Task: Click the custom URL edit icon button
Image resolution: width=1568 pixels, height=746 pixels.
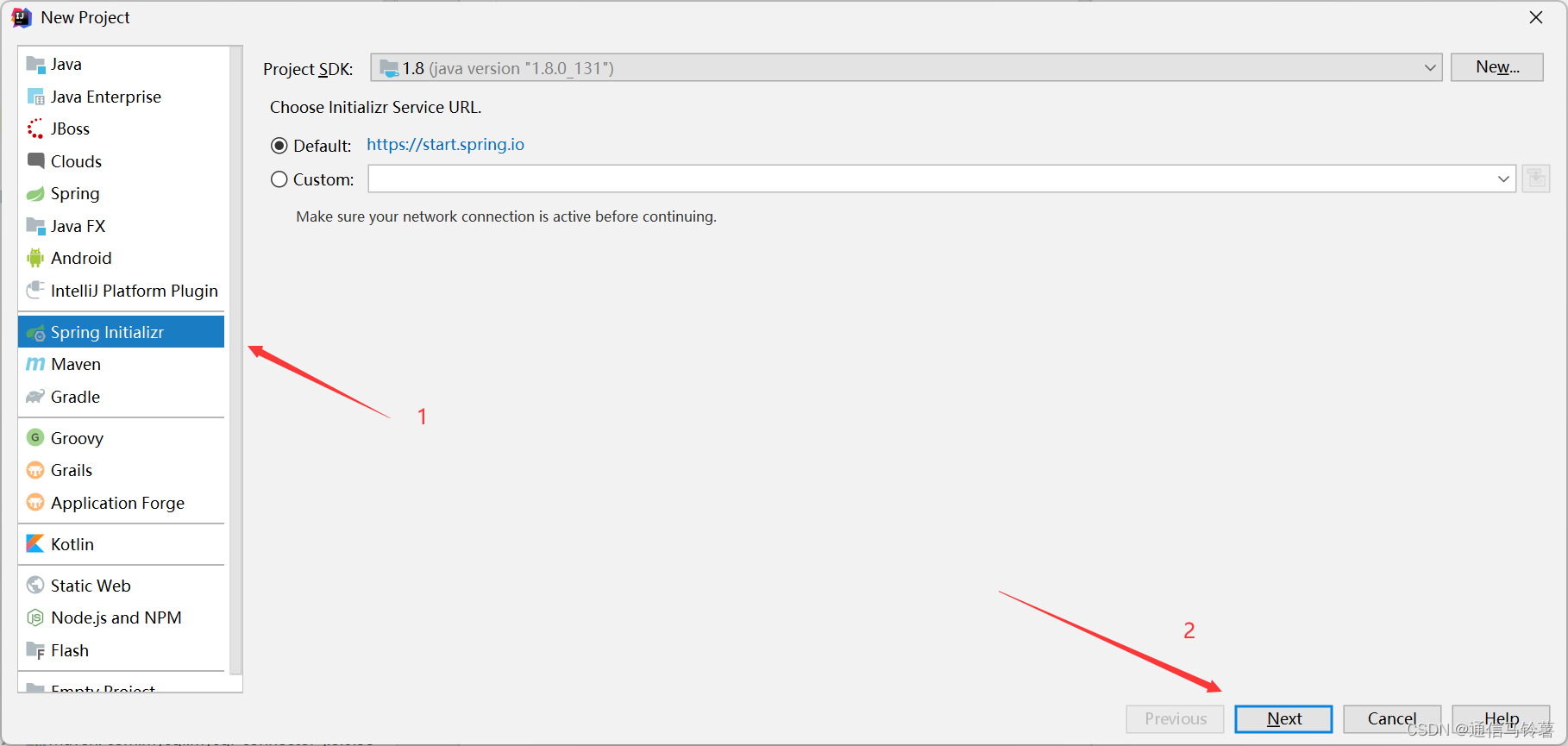Action: click(1536, 179)
